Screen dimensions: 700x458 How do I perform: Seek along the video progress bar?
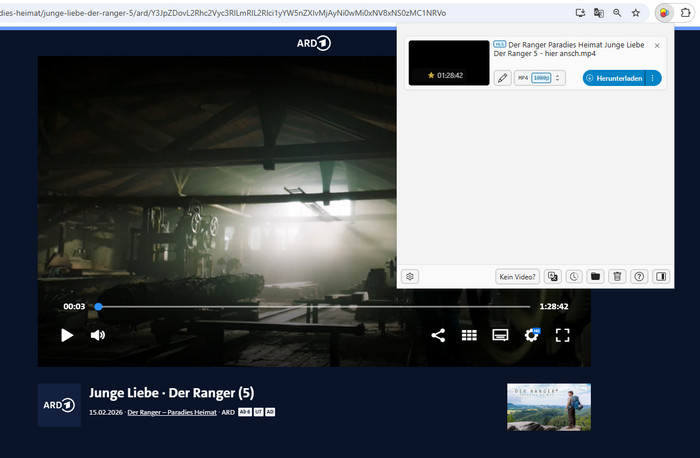pos(314,307)
